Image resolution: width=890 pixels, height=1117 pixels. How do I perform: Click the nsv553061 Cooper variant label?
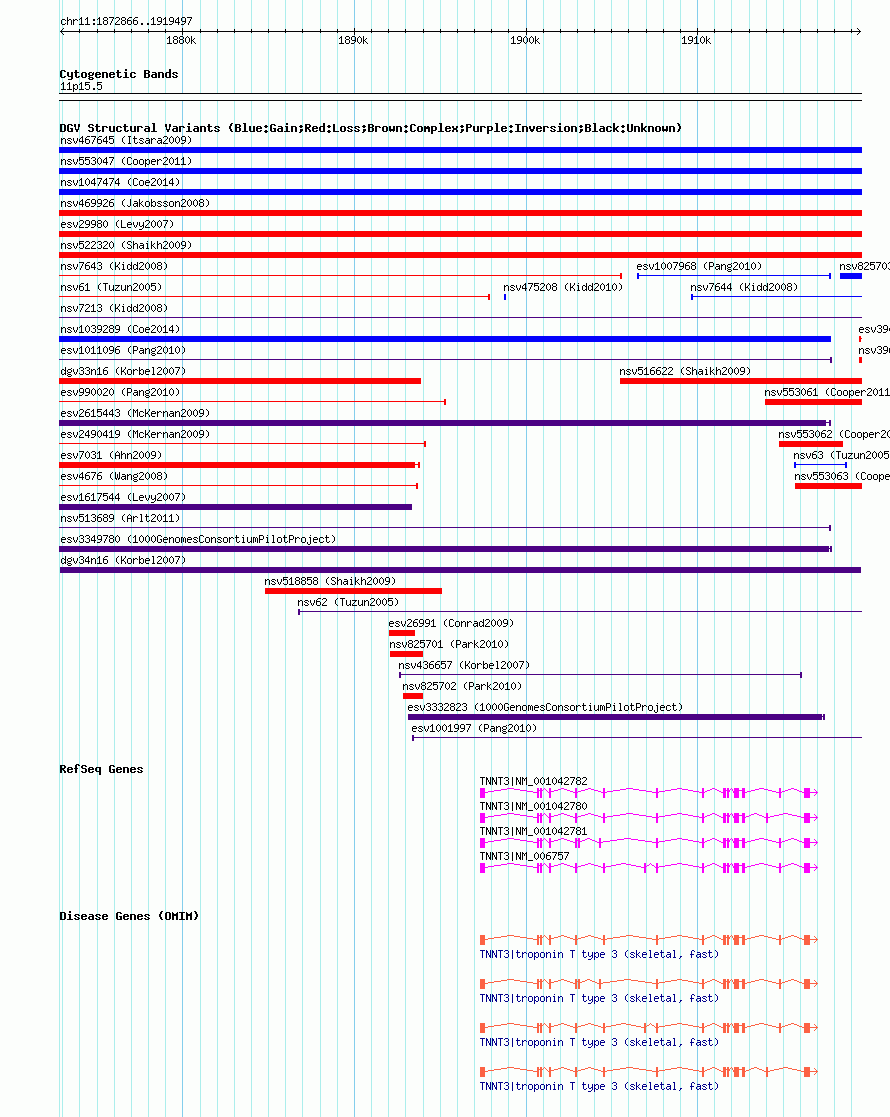point(827,393)
